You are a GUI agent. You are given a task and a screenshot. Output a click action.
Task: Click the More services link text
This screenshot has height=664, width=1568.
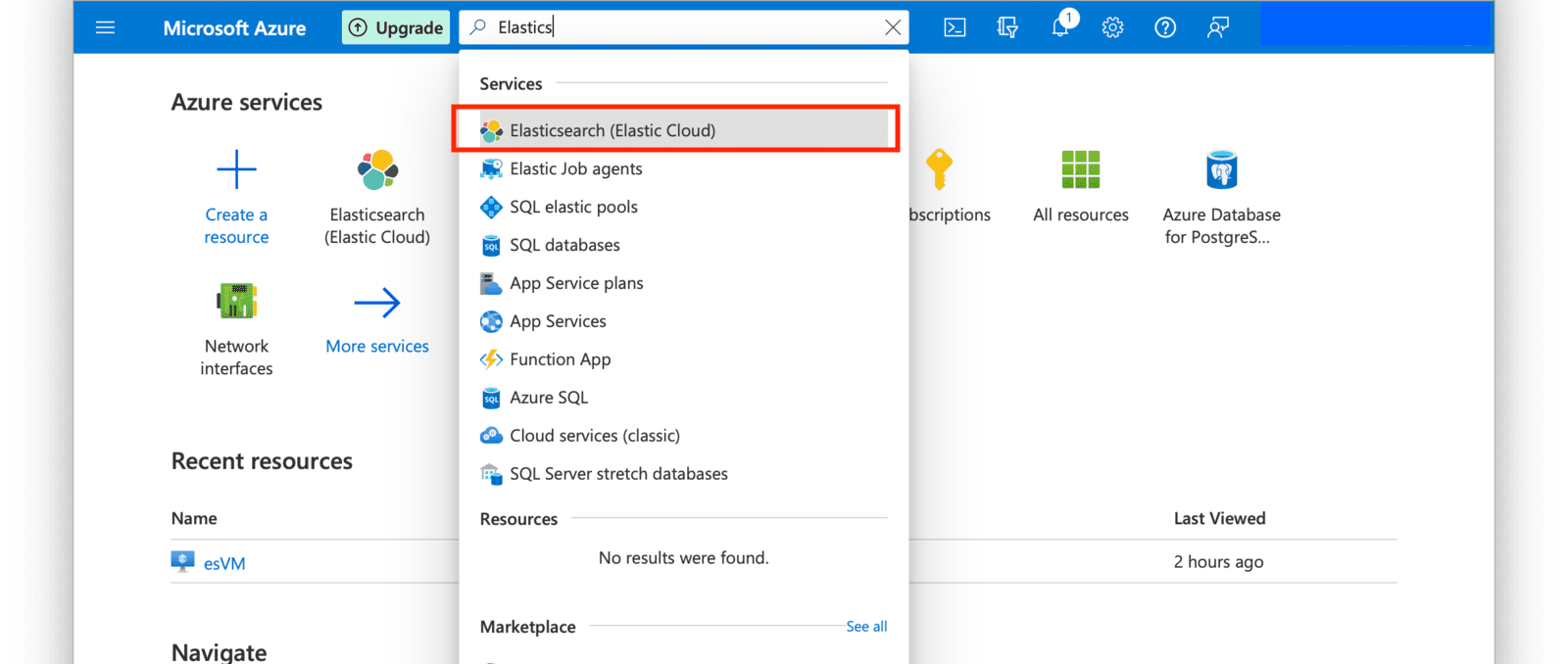pos(377,346)
